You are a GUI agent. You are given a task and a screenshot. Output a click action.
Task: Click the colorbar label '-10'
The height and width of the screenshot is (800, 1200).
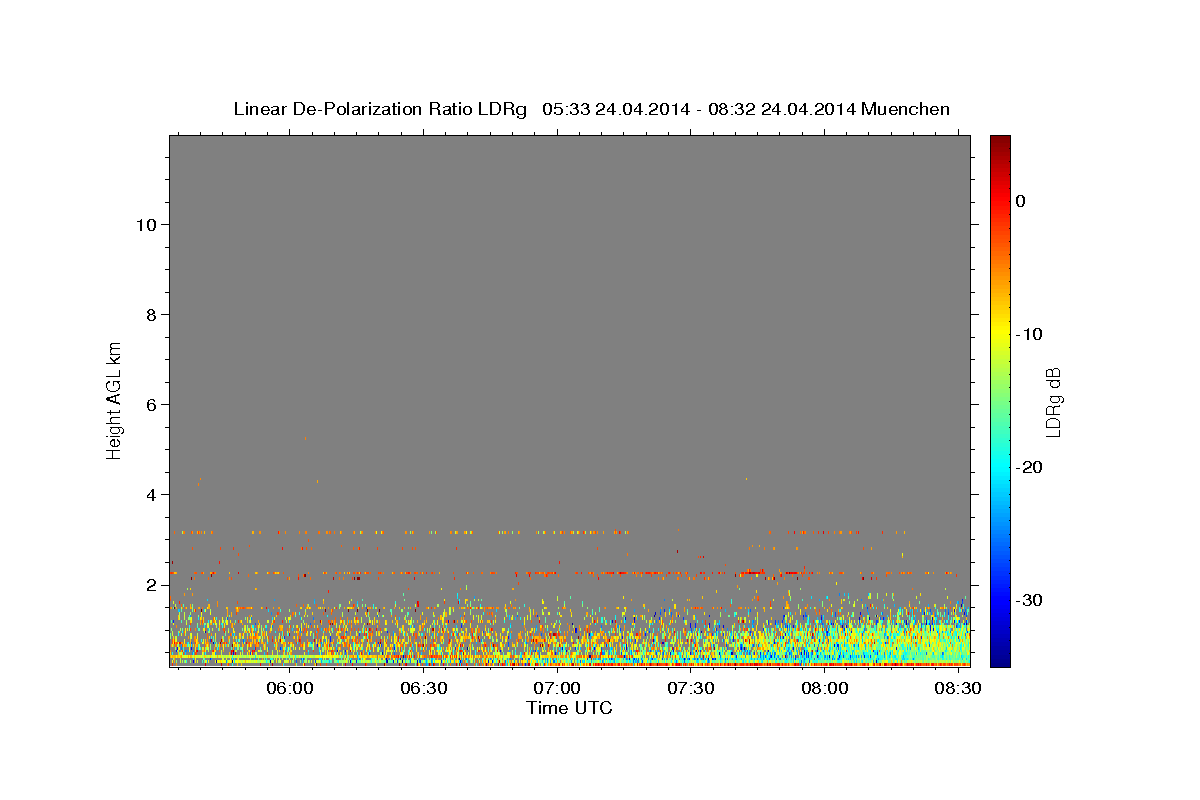click(1030, 334)
